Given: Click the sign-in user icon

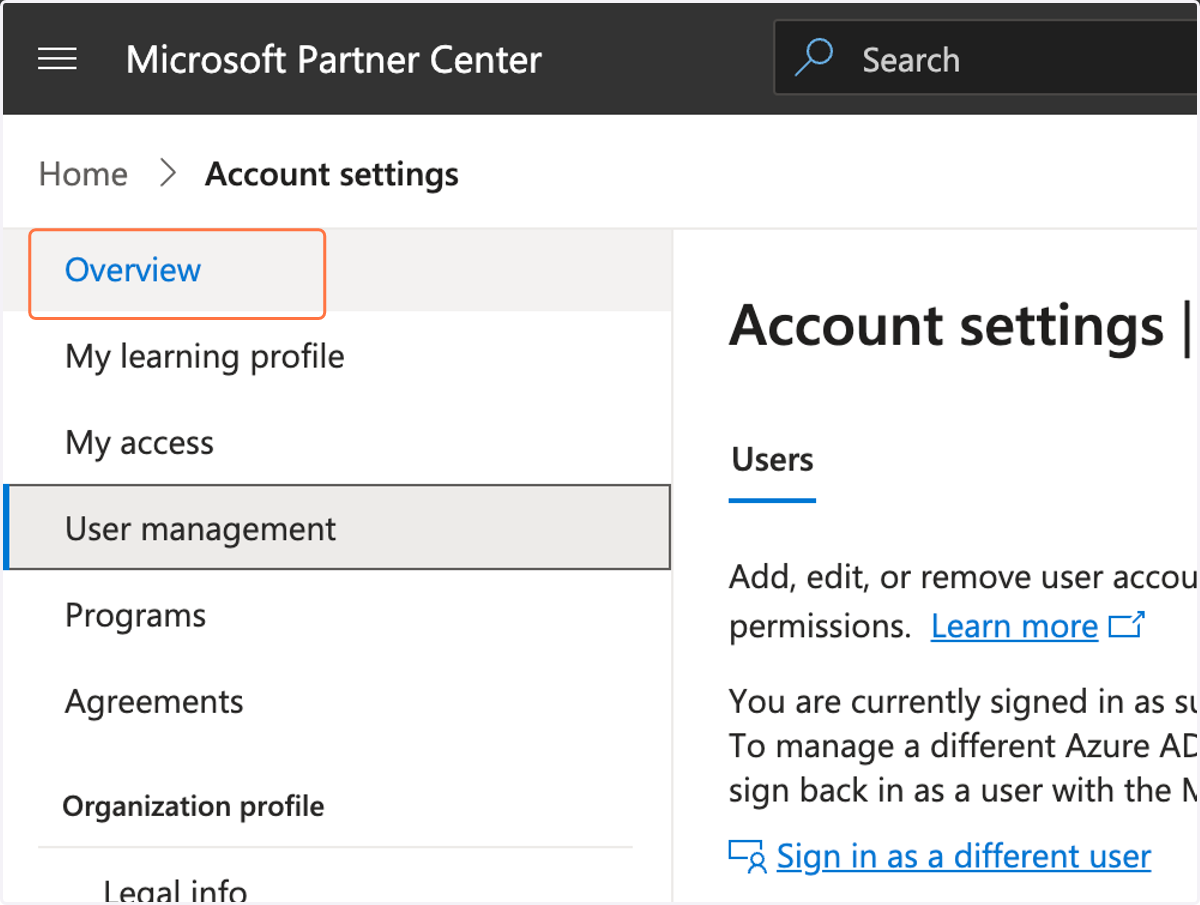Looking at the screenshot, I should 748,856.
